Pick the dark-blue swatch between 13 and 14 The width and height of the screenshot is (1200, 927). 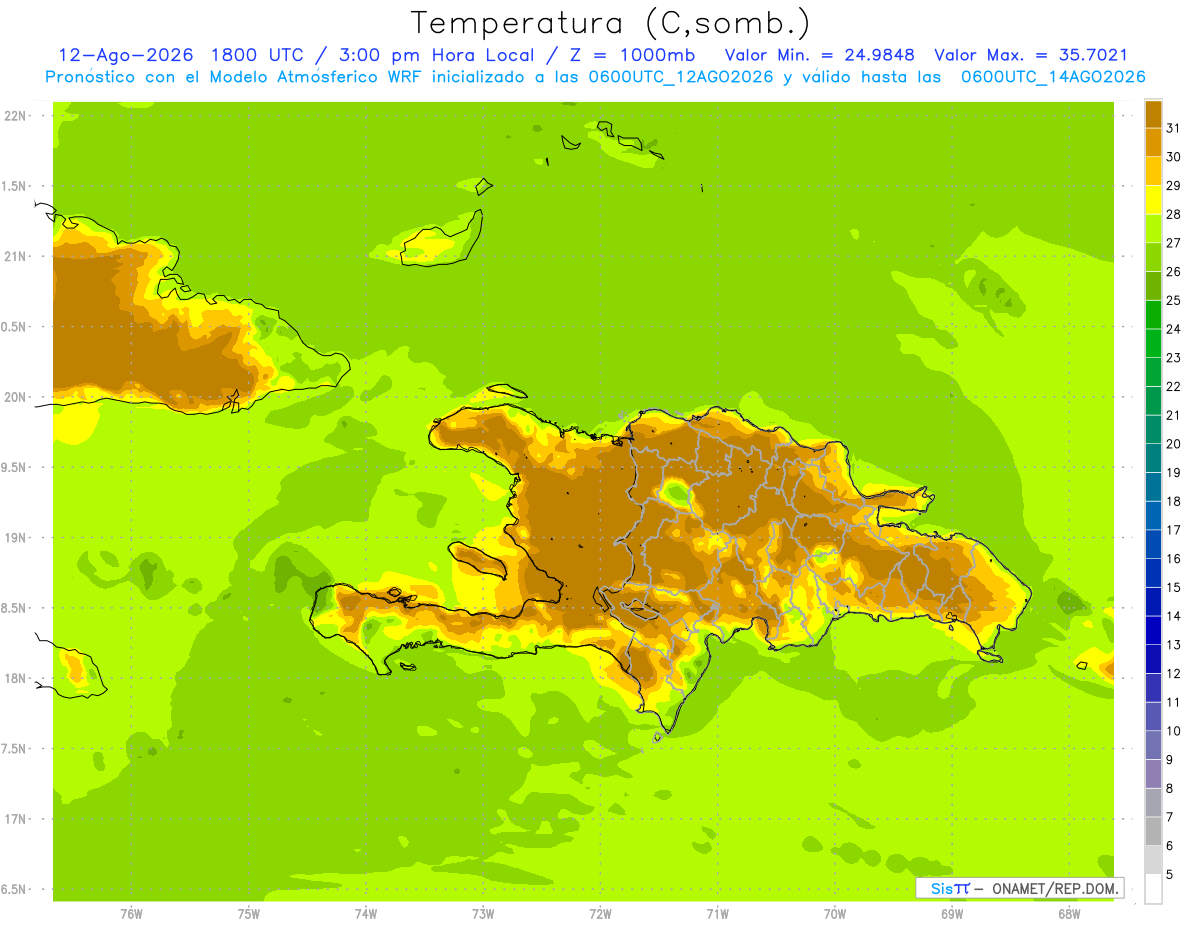[x=1154, y=630]
